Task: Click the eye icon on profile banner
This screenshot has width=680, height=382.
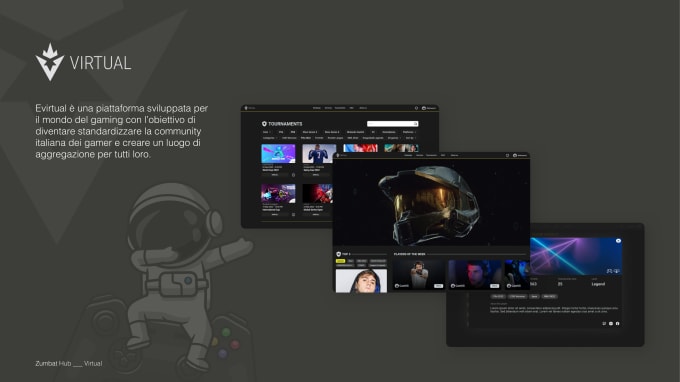Action: [618, 241]
